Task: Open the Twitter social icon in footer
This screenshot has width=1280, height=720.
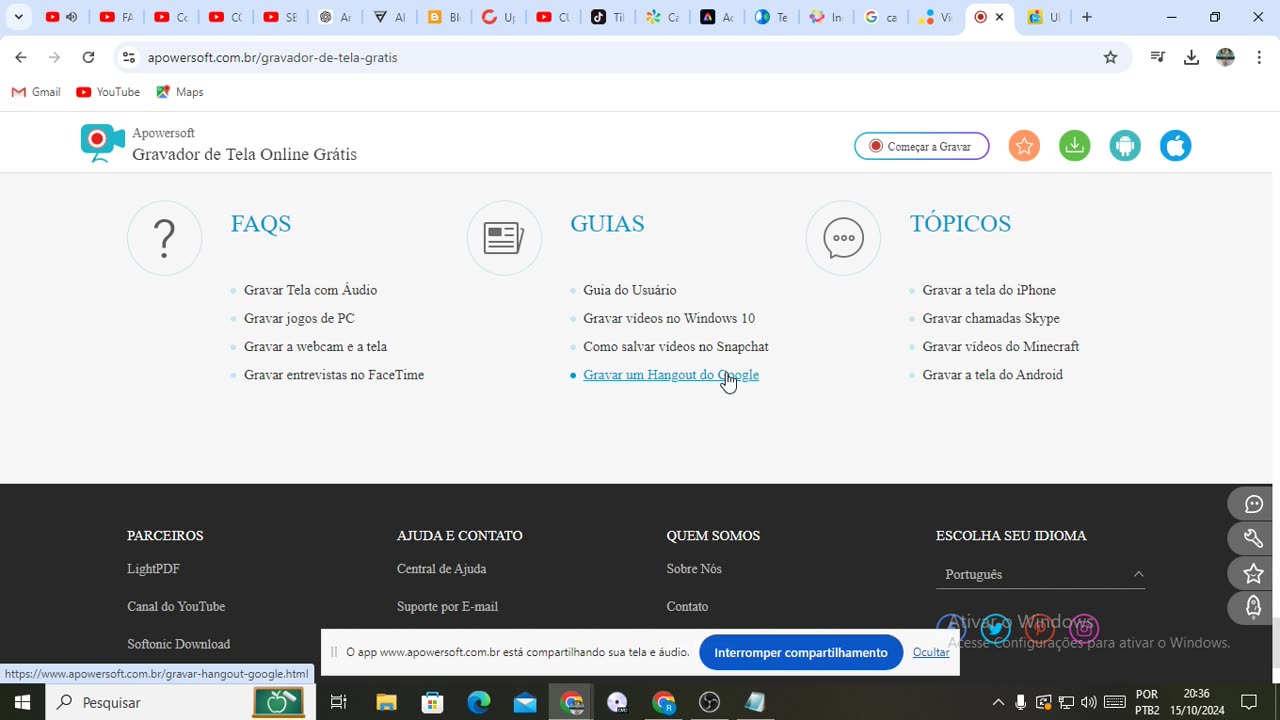Action: pyautogui.click(x=995, y=629)
